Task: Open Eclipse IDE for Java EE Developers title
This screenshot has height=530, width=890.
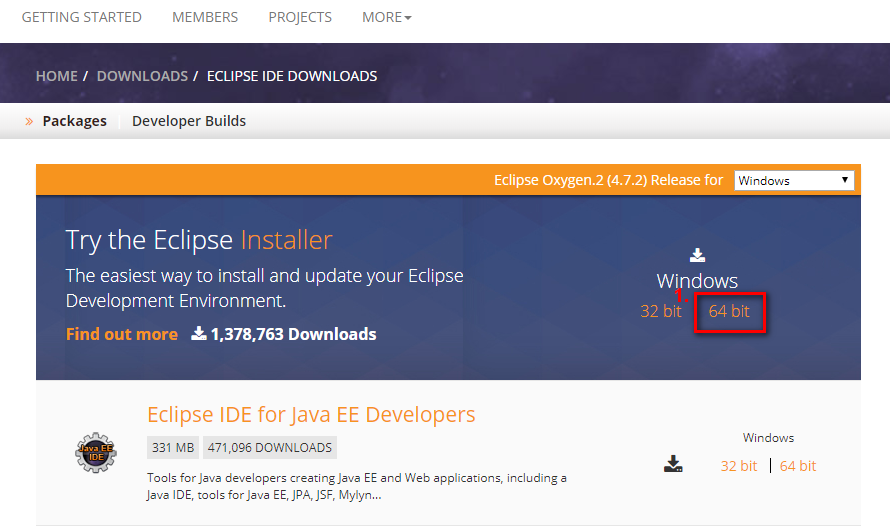Action: tap(311, 415)
